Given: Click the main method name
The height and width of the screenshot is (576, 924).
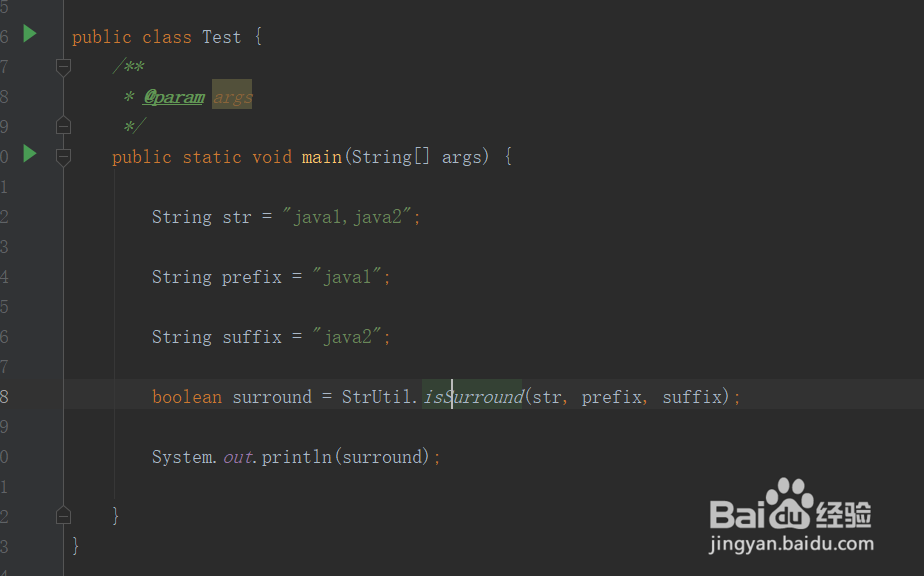Looking at the screenshot, I should coord(321,157).
